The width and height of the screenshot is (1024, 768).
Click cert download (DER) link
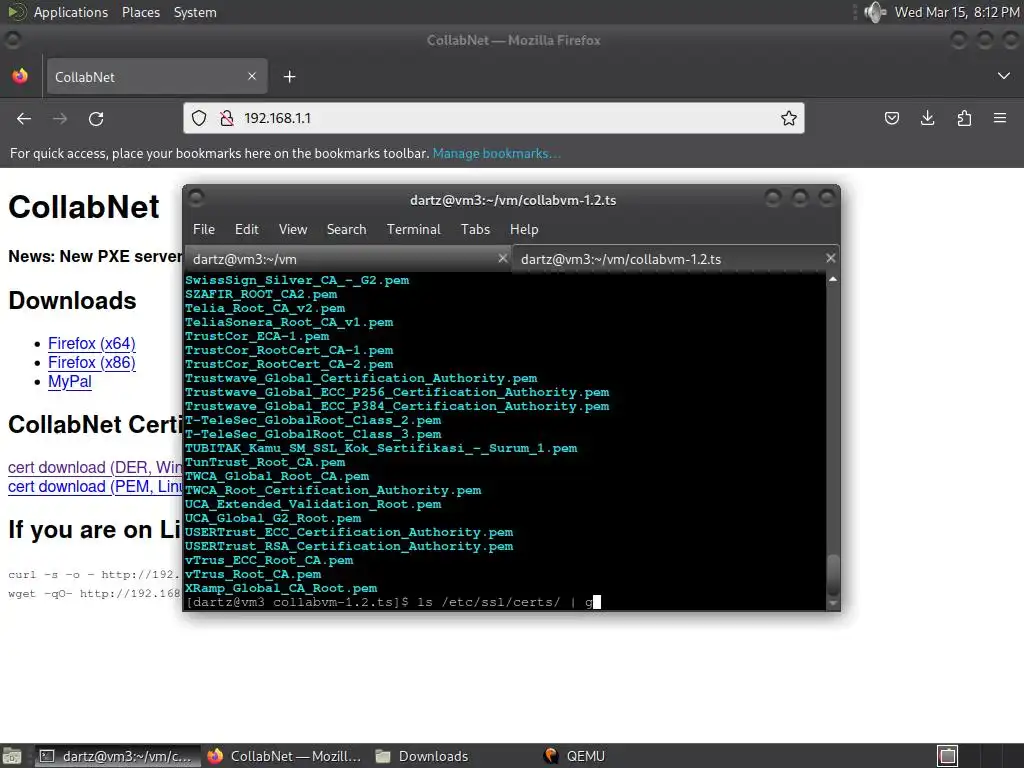[95, 468]
